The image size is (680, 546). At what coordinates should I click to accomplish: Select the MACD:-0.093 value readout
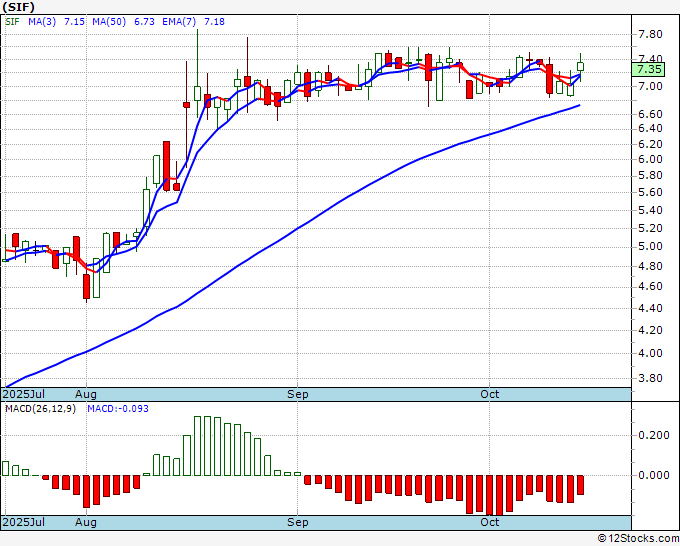coord(118,409)
